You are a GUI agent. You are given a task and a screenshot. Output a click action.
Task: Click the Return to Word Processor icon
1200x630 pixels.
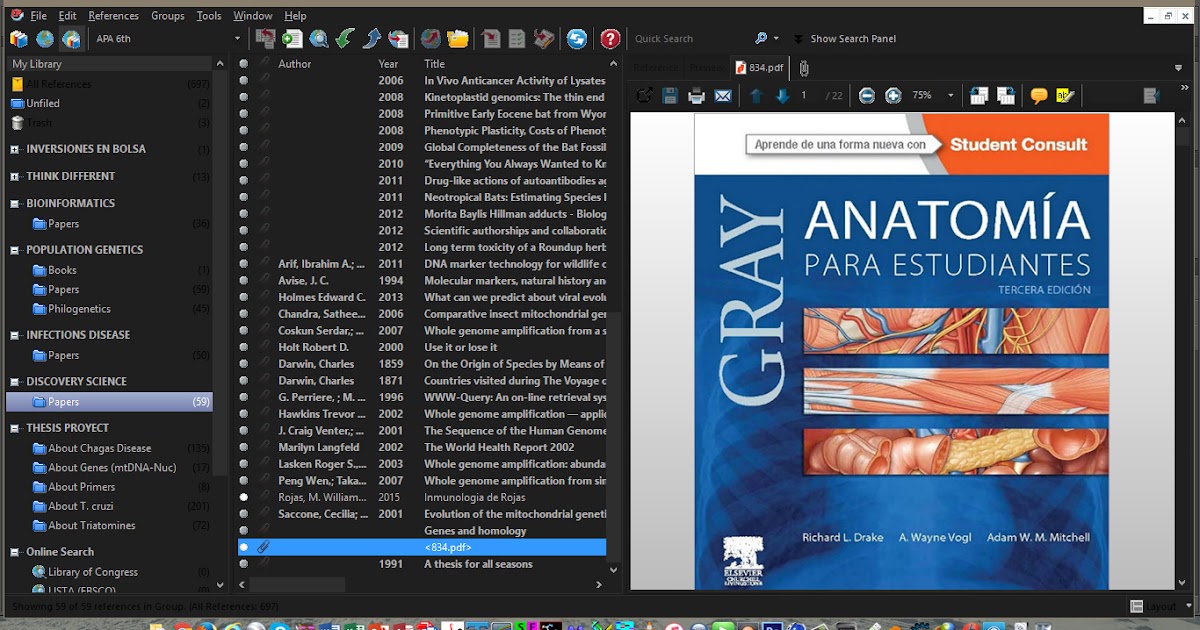(543, 39)
